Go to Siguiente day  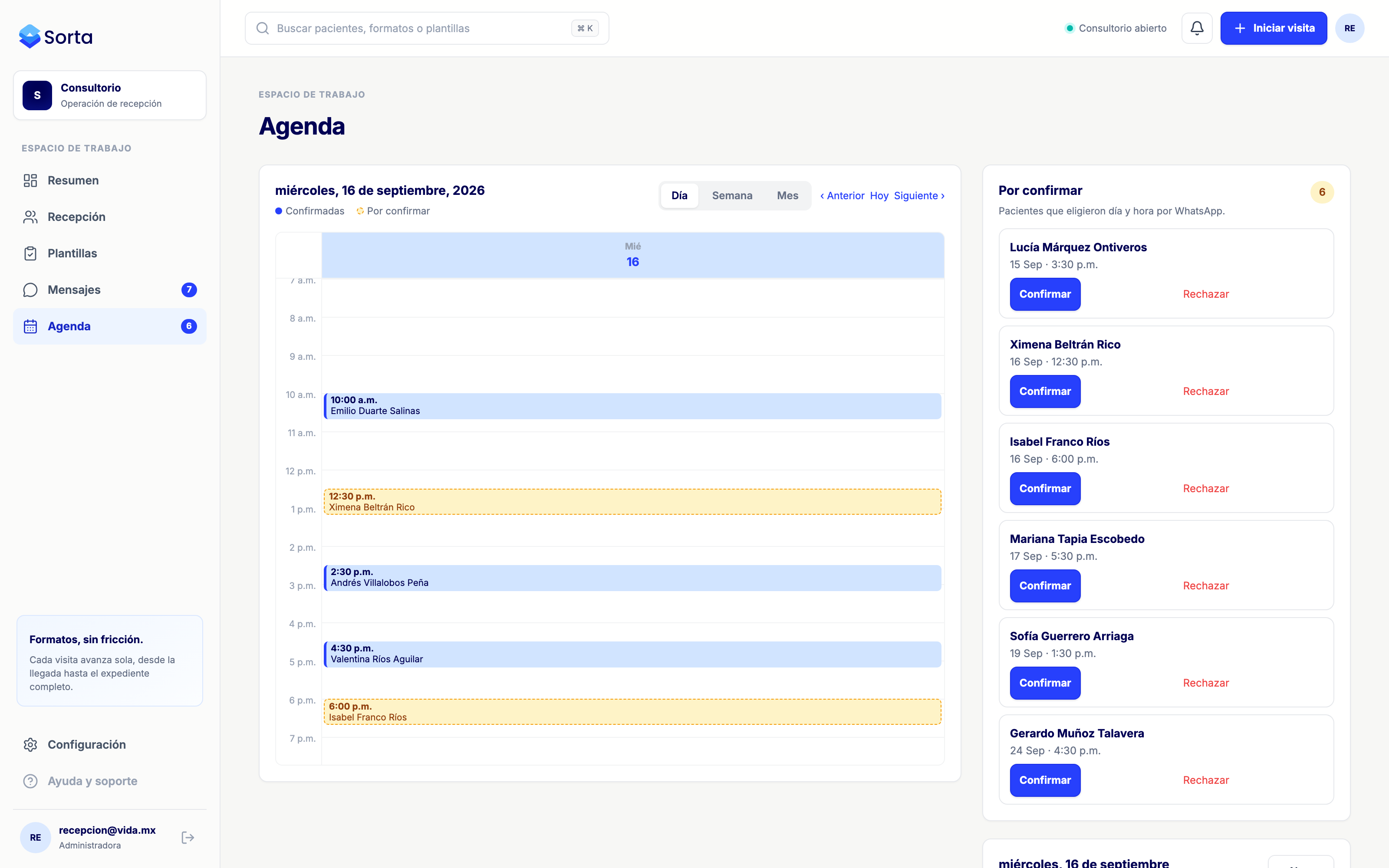click(x=919, y=196)
